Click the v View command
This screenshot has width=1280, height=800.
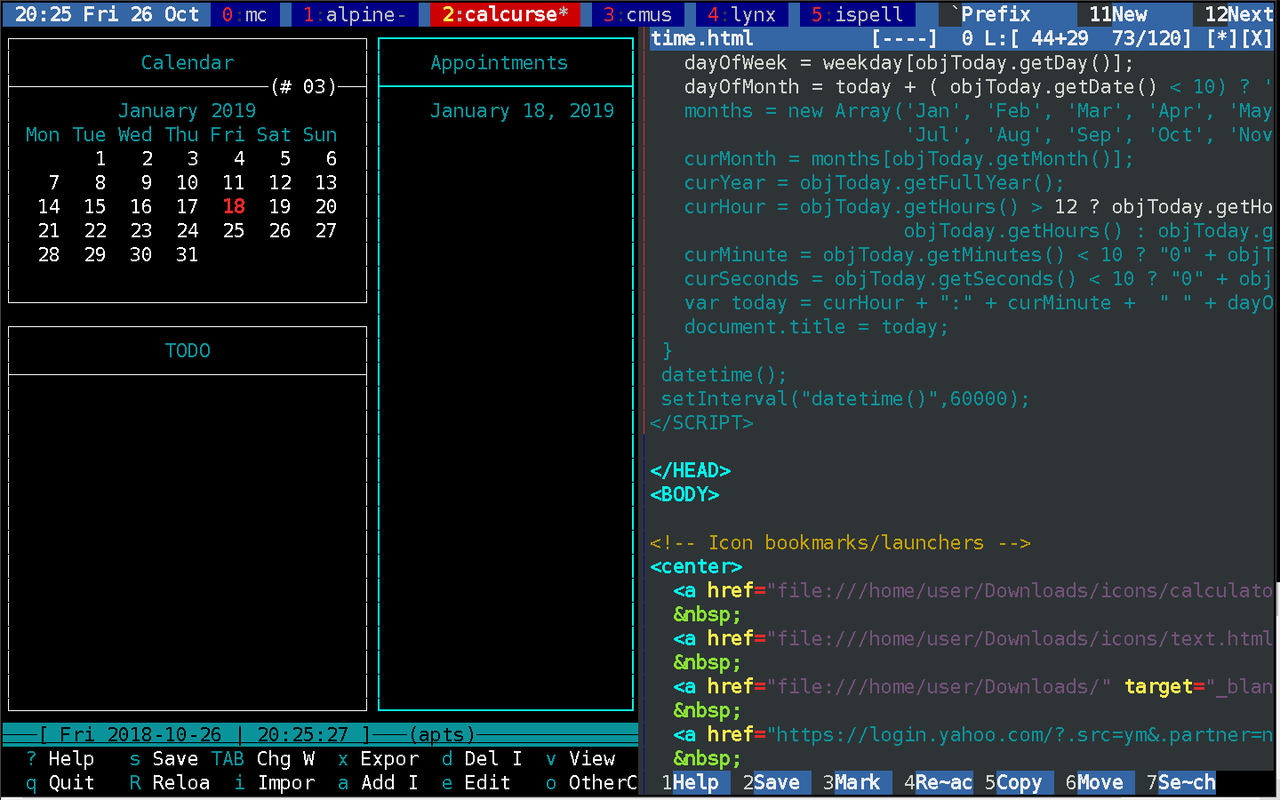580,758
